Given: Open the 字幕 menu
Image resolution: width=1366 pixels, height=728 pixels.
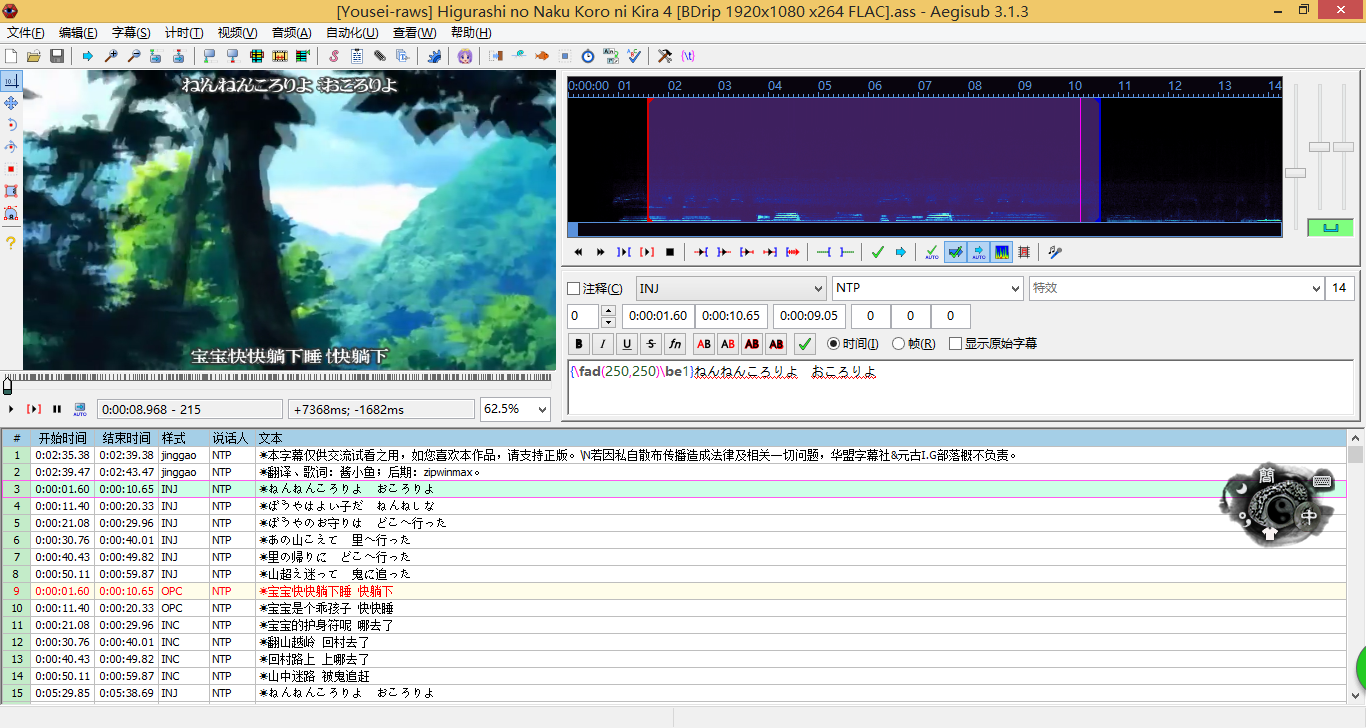Looking at the screenshot, I should [x=131, y=33].
